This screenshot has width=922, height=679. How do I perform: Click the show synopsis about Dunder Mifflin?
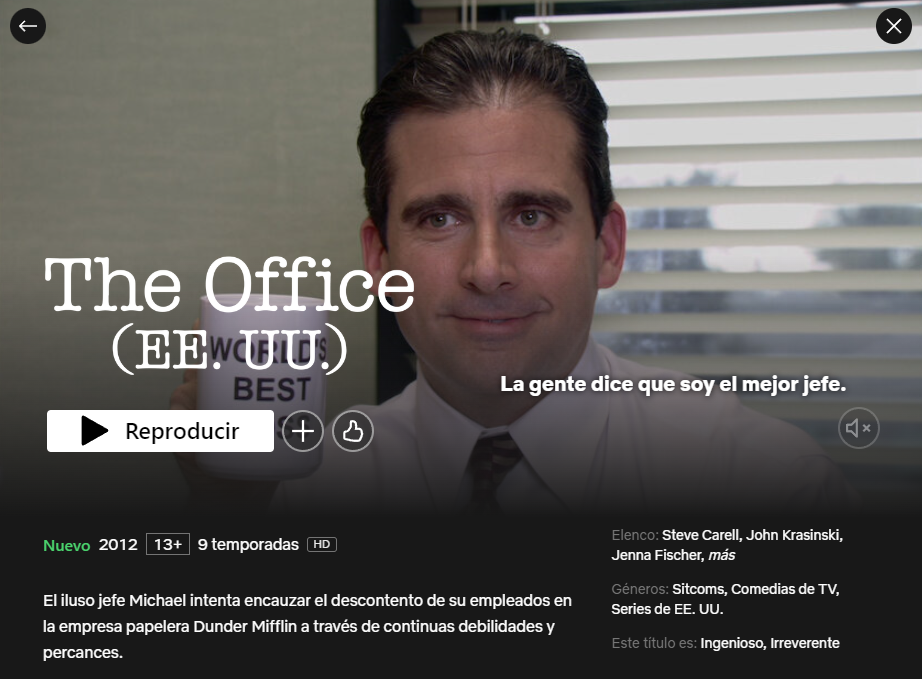coord(307,627)
